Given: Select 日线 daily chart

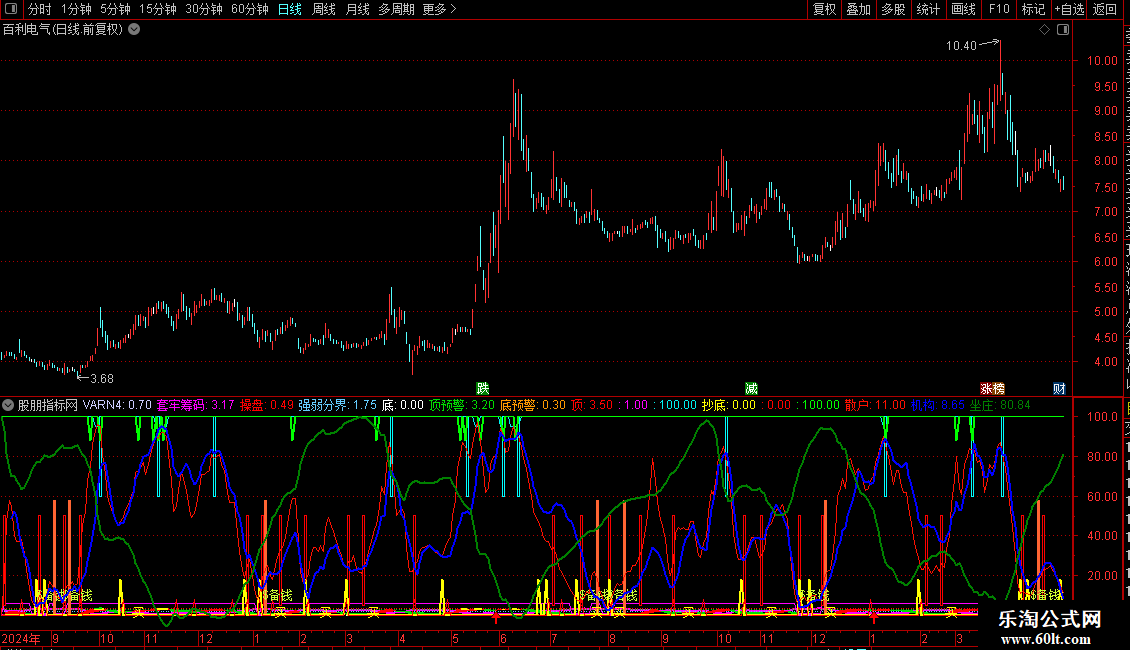Looking at the screenshot, I should pyautogui.click(x=290, y=9).
